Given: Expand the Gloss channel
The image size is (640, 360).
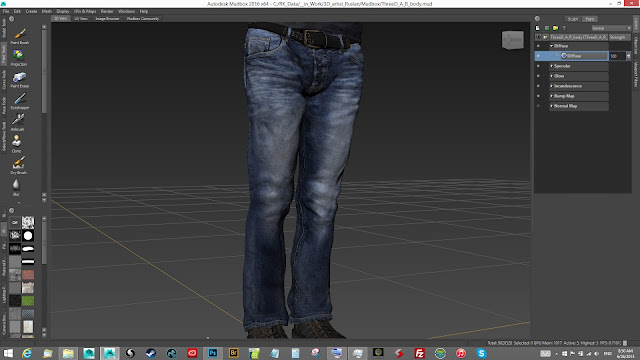Looking at the screenshot, I should 551,76.
